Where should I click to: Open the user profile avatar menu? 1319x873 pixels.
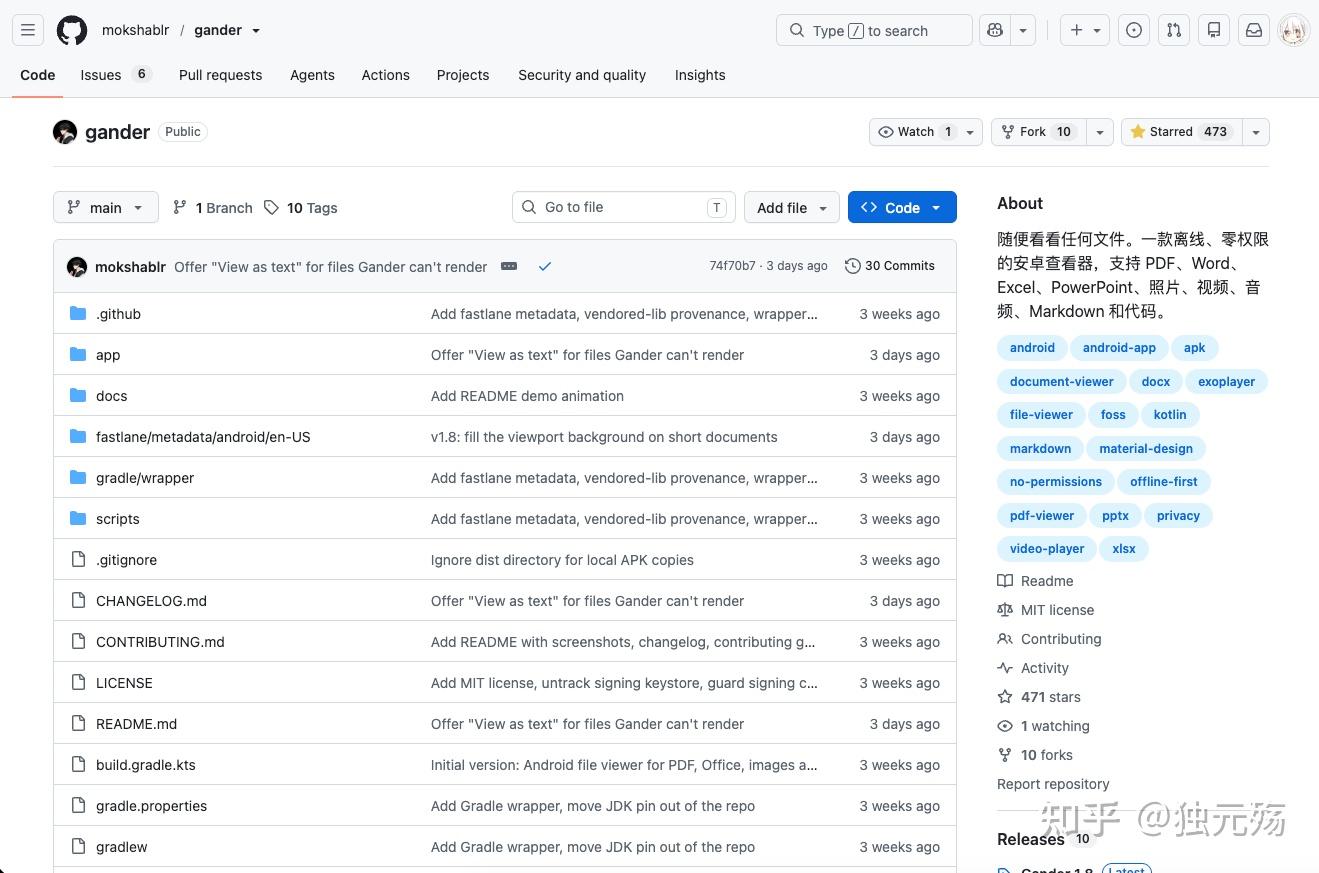pos(1294,30)
